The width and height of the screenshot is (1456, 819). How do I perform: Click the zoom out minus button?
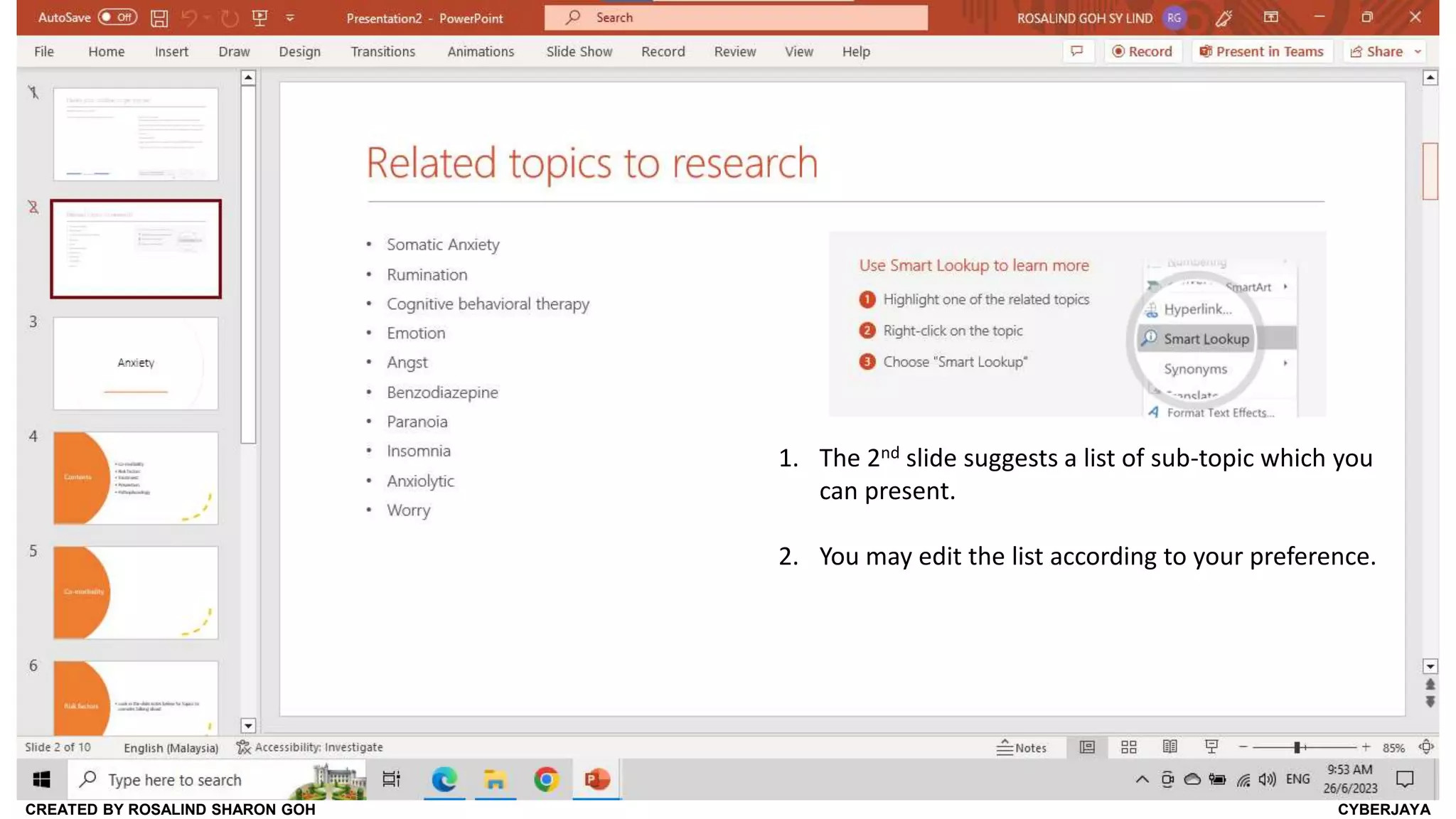pos(1243,747)
